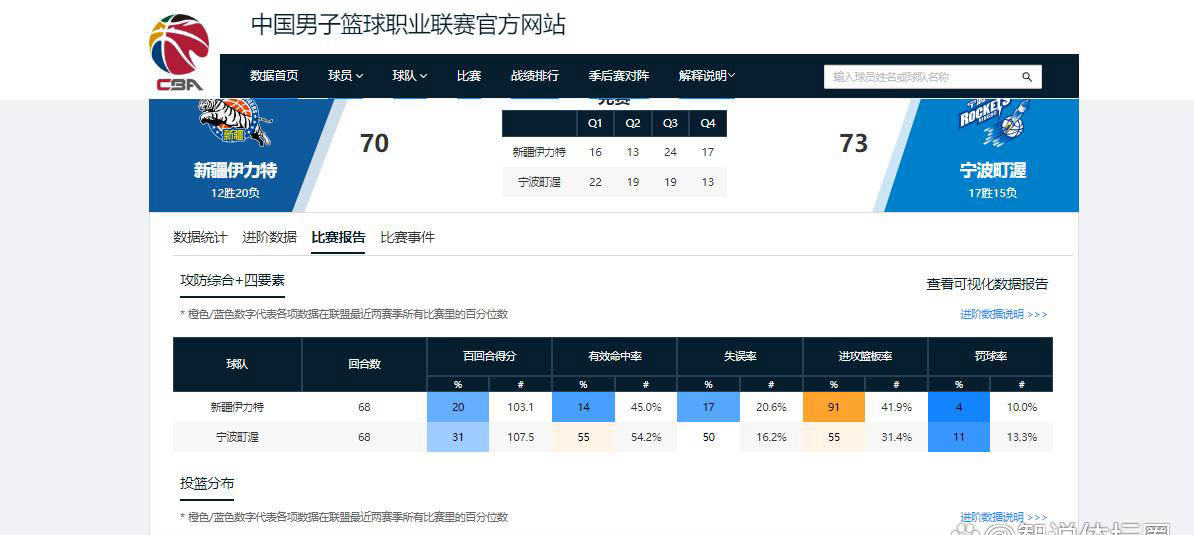Open 进阶数据说明 link under 攻防综合+四要素
1194x535 pixels.
1004,314
